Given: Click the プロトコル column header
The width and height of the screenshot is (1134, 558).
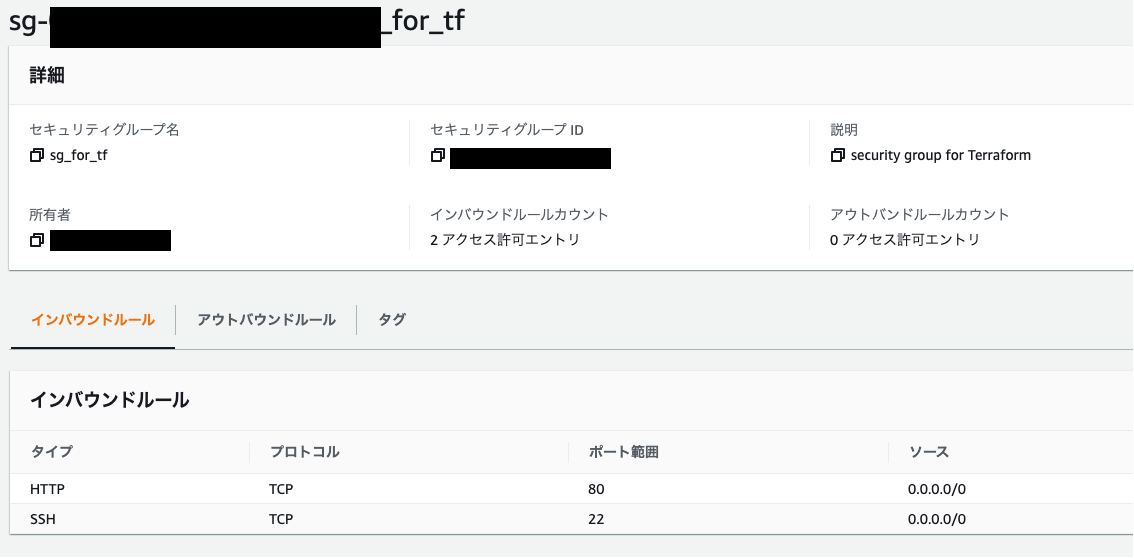Looking at the screenshot, I should coord(305,452).
